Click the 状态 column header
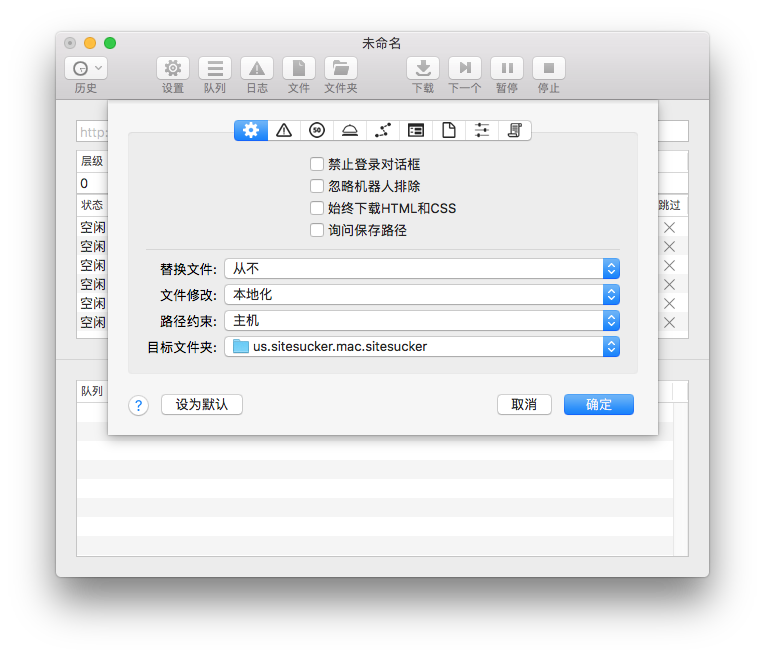 (x=92, y=205)
